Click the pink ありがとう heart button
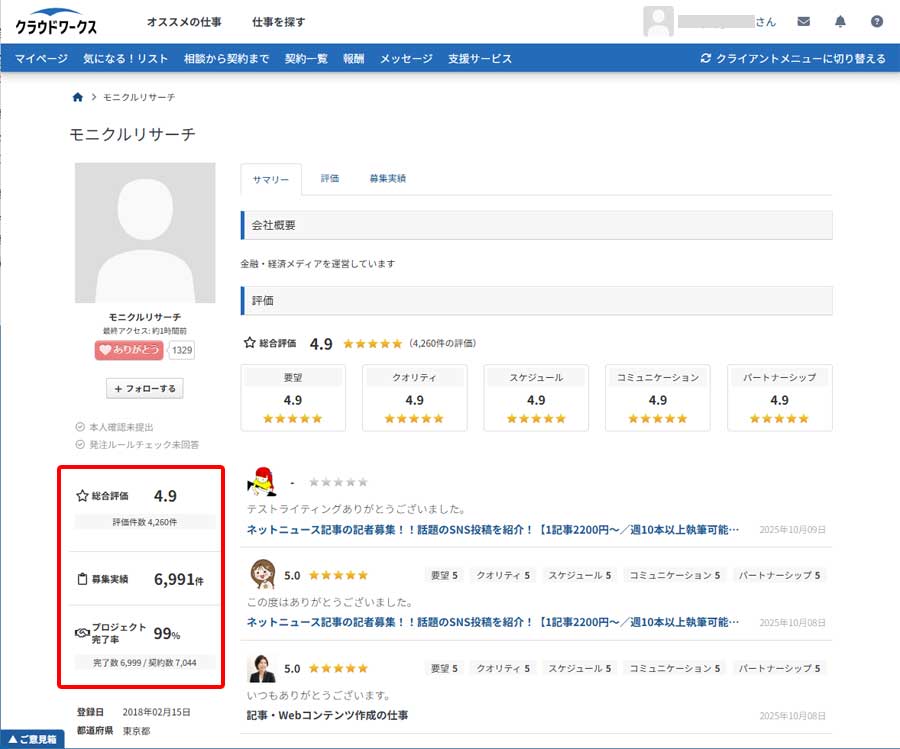 pyautogui.click(x=130, y=350)
